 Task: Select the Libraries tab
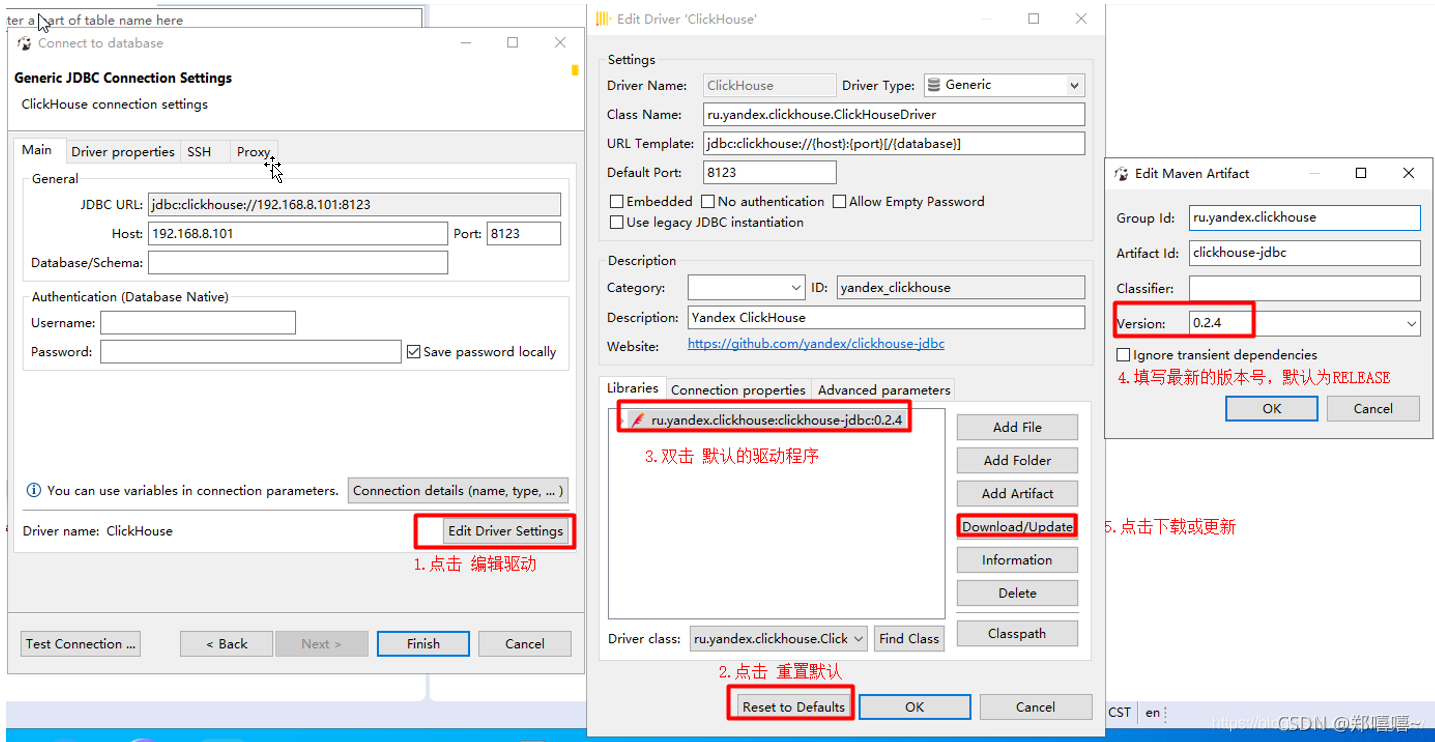coord(633,388)
